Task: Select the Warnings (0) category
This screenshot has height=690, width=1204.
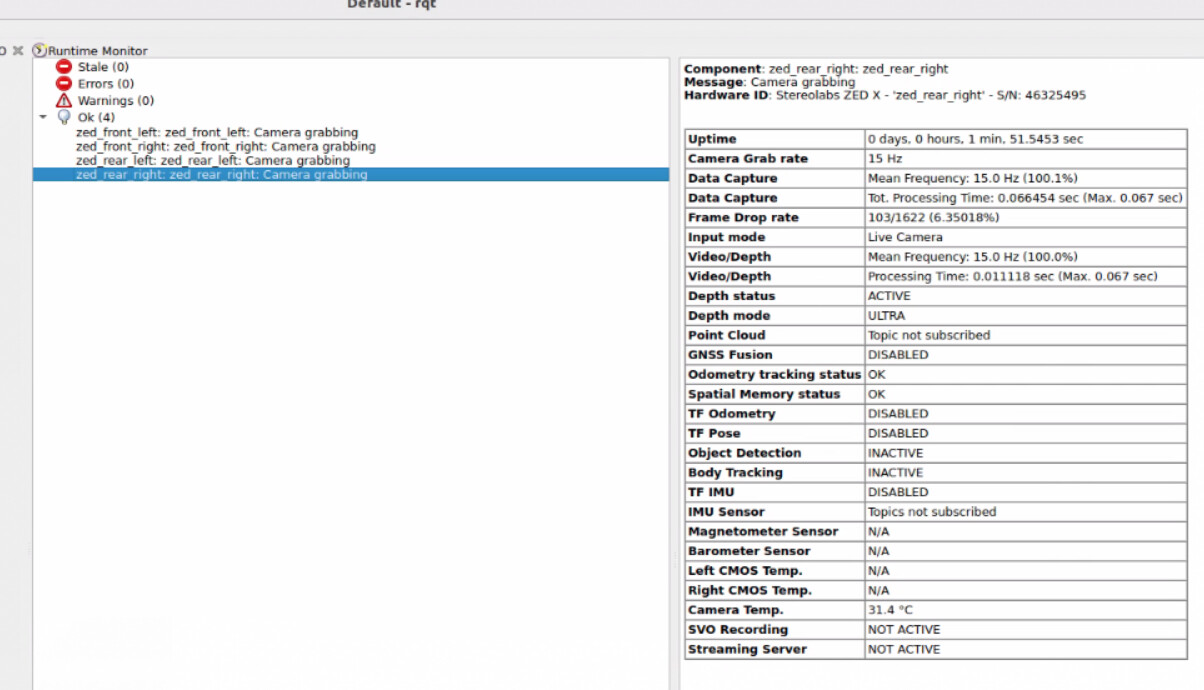Action: [x=115, y=100]
